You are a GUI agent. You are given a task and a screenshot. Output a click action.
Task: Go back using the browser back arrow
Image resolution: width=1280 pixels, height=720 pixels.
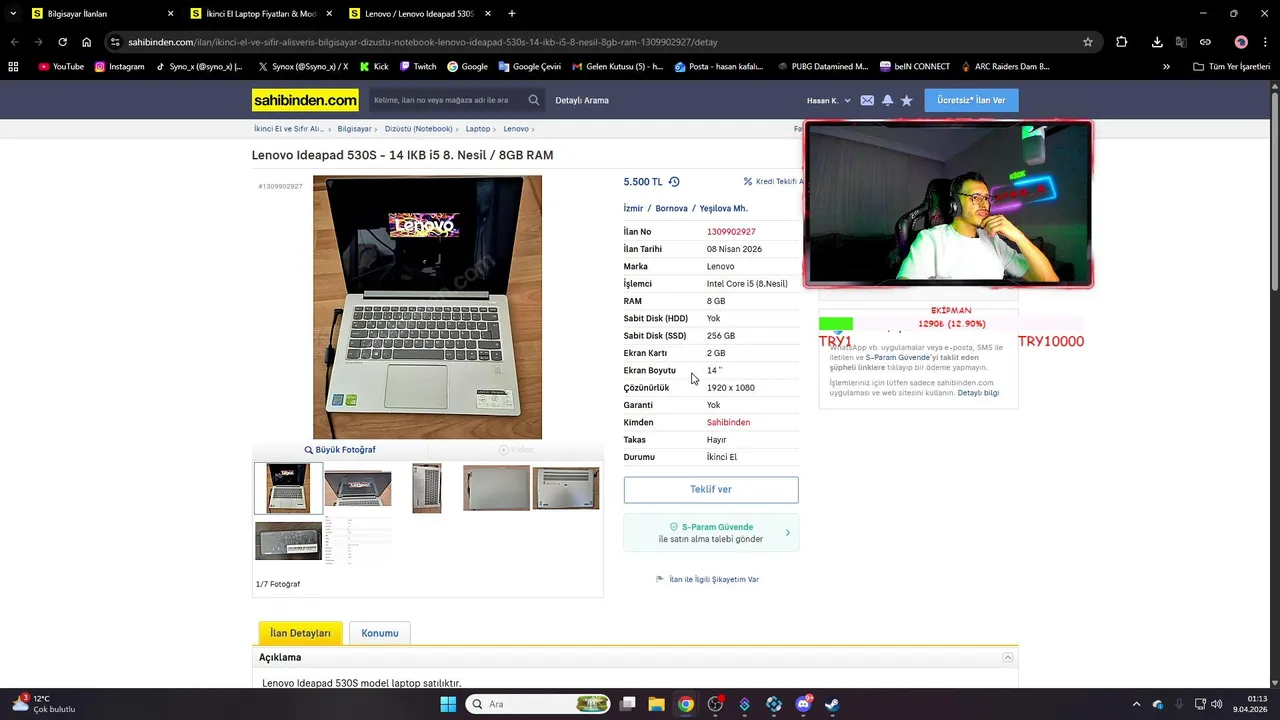click(x=14, y=42)
